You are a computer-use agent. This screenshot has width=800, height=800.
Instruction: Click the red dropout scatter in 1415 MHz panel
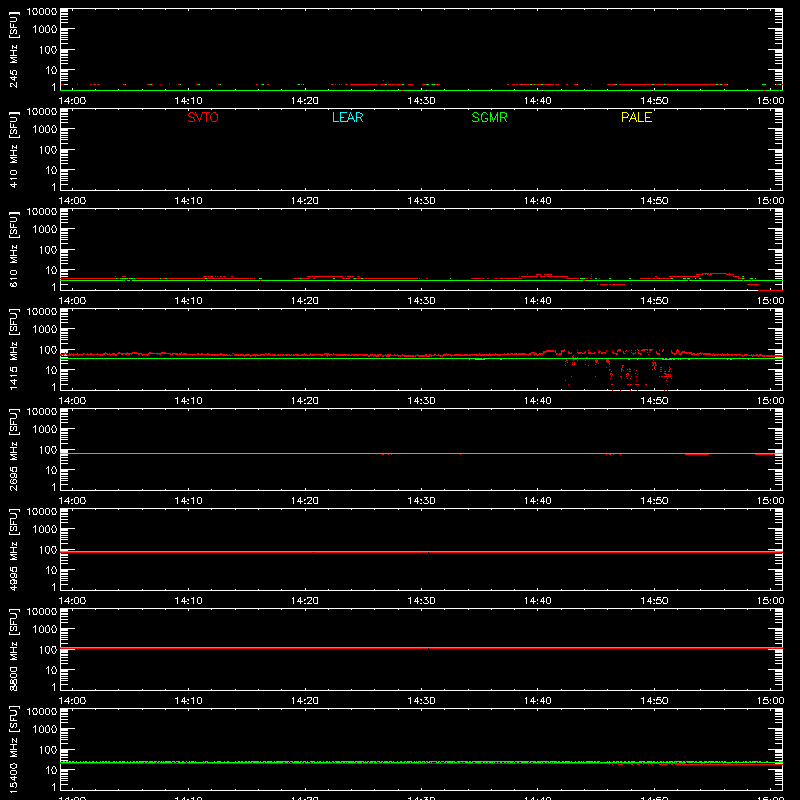click(x=620, y=371)
